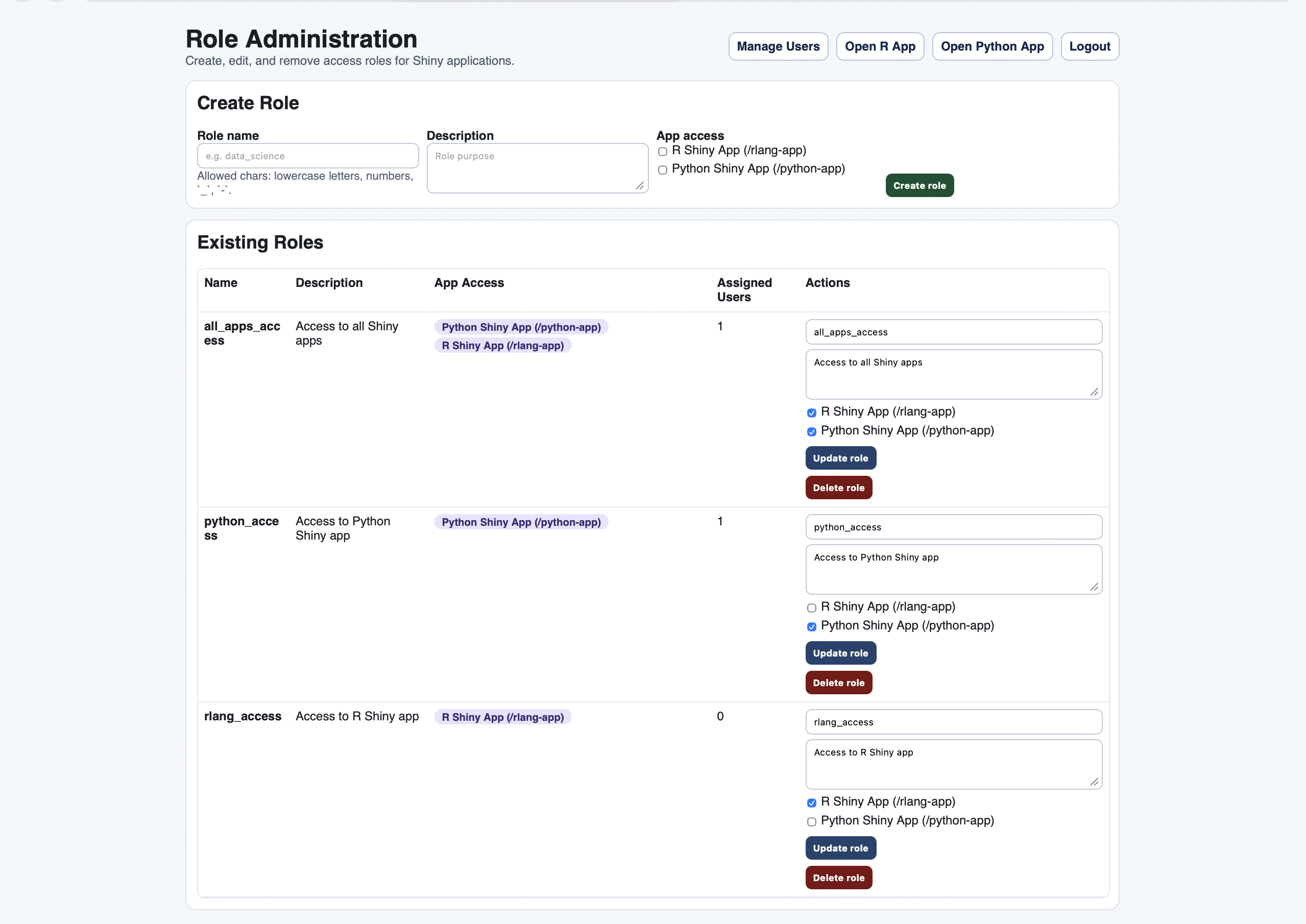Delete the python_access role
The image size is (1306, 924).
coord(838,683)
